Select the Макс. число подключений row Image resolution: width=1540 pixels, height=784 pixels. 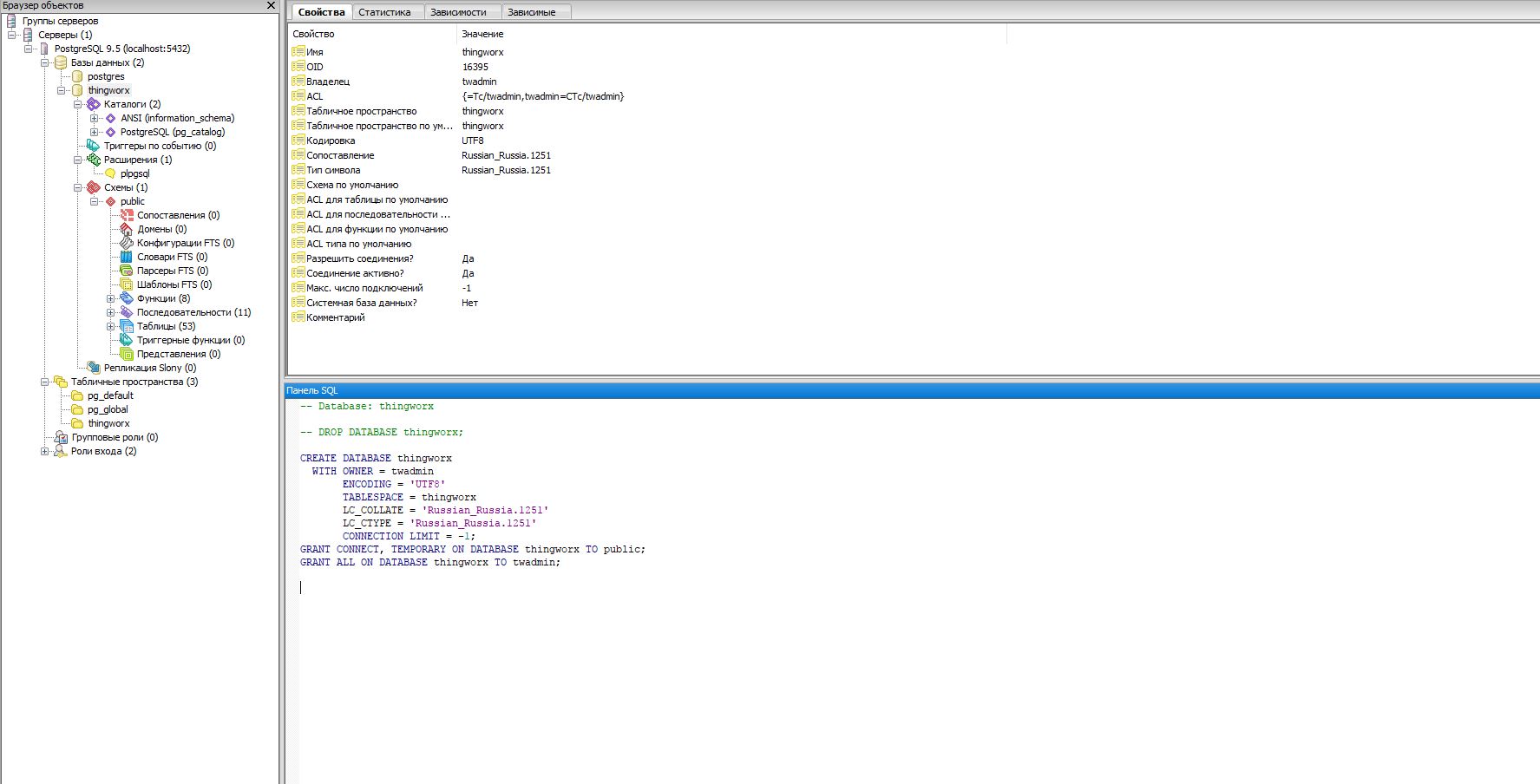tap(648, 288)
